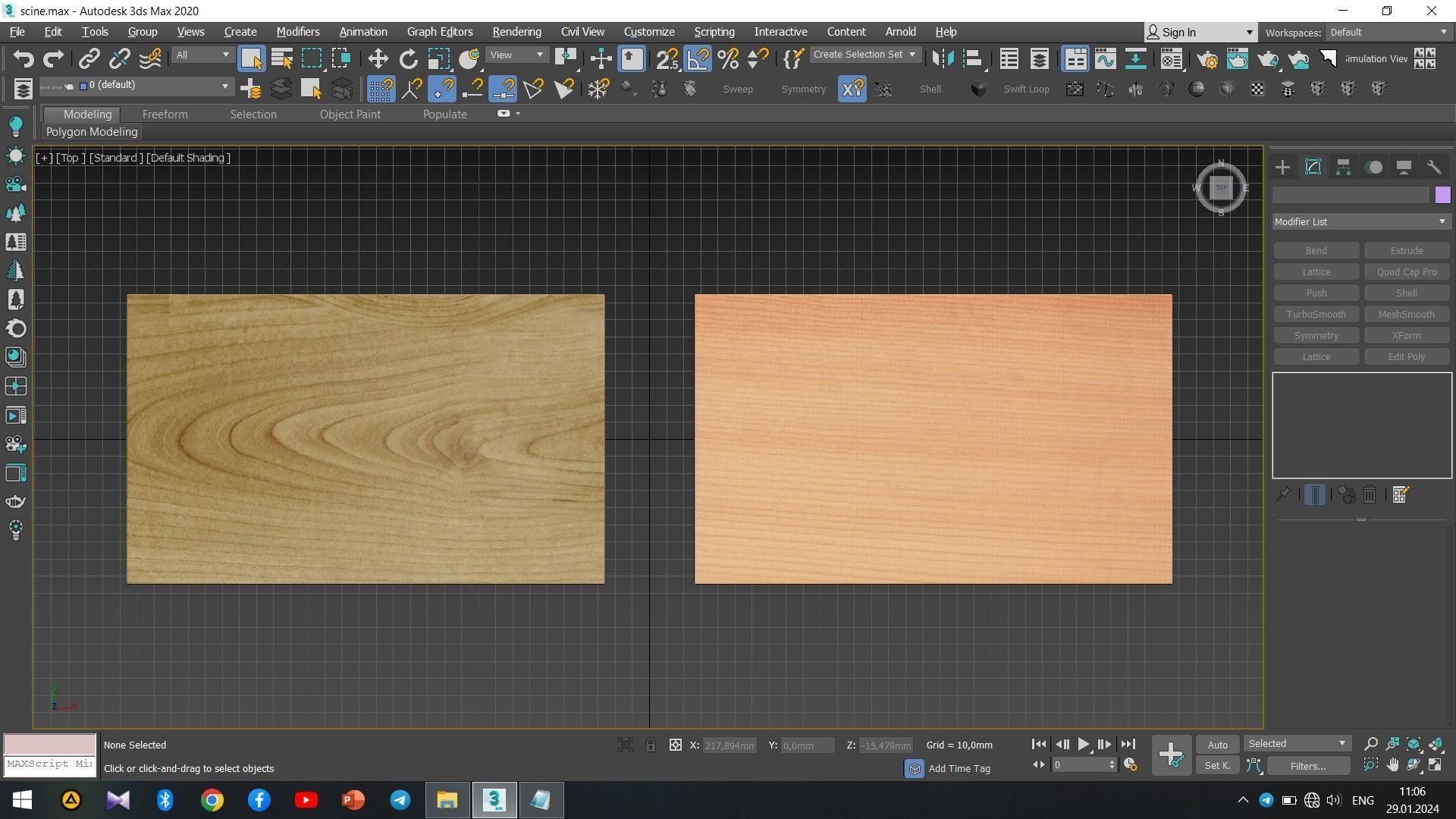1456x819 pixels.
Task: Click Pin Stack icon
Action: (x=1283, y=495)
